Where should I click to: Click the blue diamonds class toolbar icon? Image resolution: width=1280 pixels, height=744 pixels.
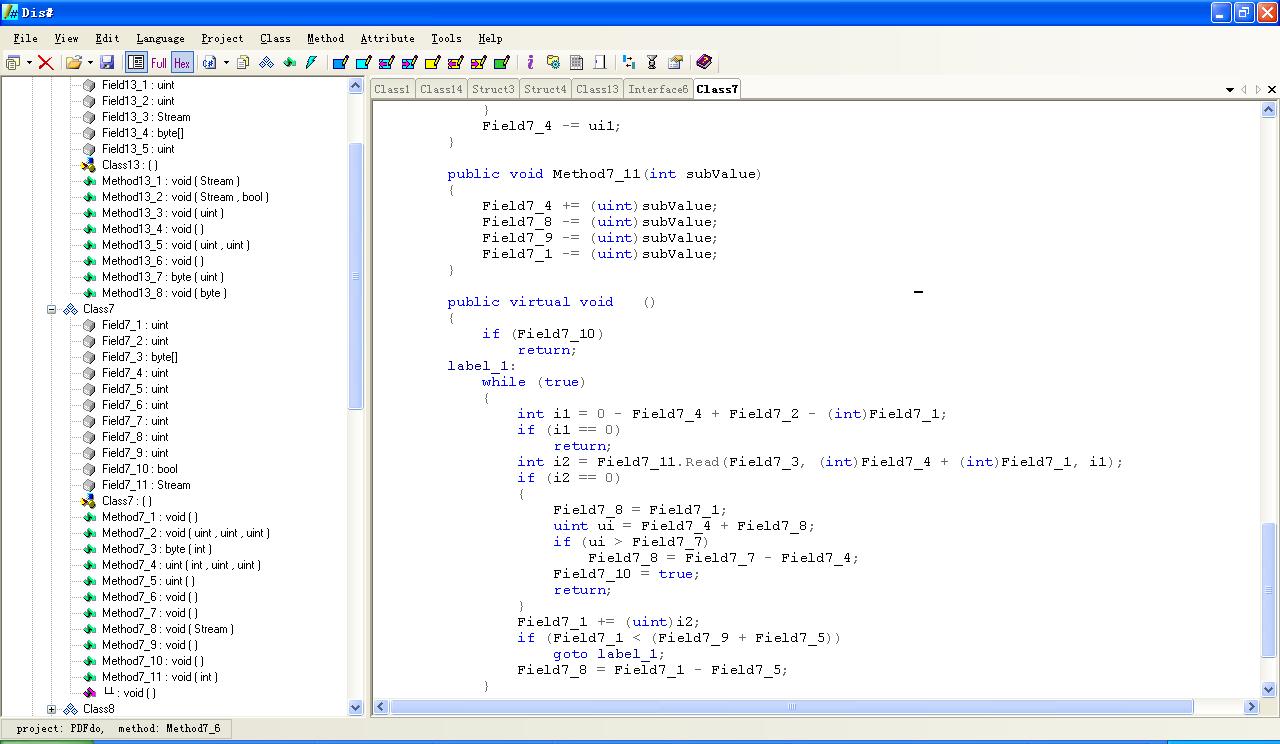pos(266,63)
